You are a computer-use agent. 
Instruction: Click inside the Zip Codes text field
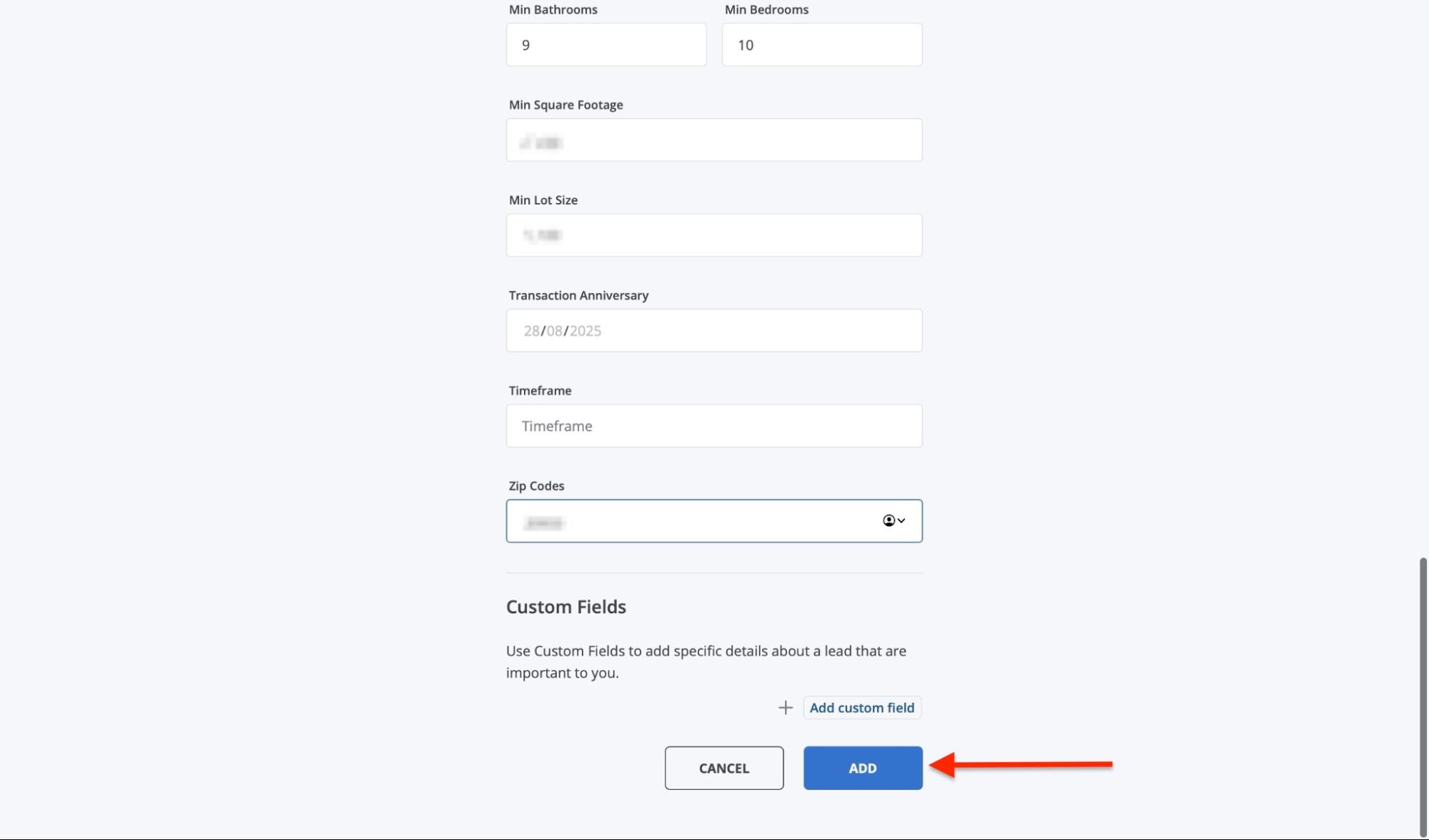693,521
